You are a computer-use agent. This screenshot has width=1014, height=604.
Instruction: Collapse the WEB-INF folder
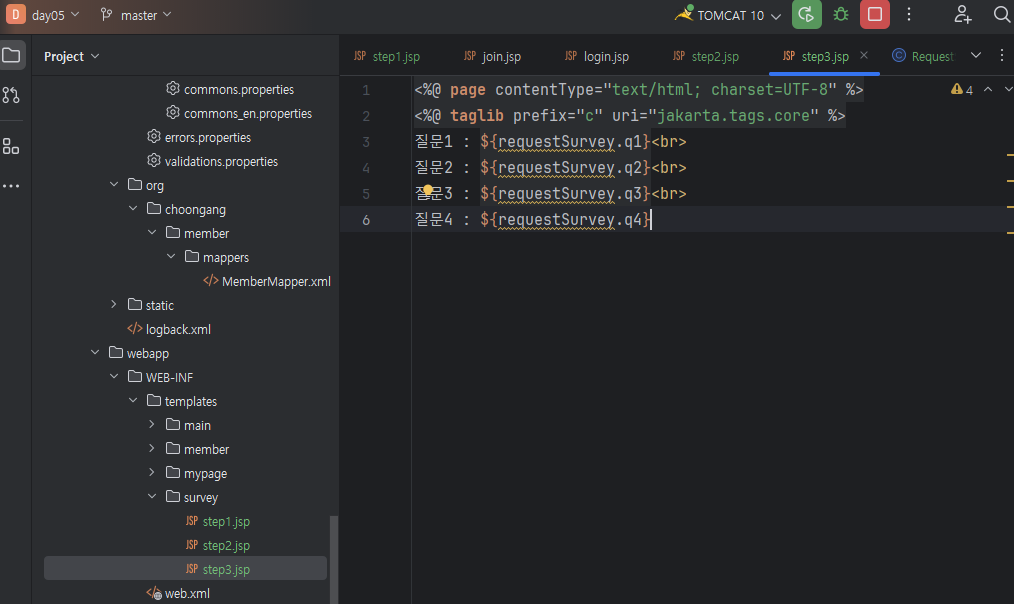coord(114,376)
